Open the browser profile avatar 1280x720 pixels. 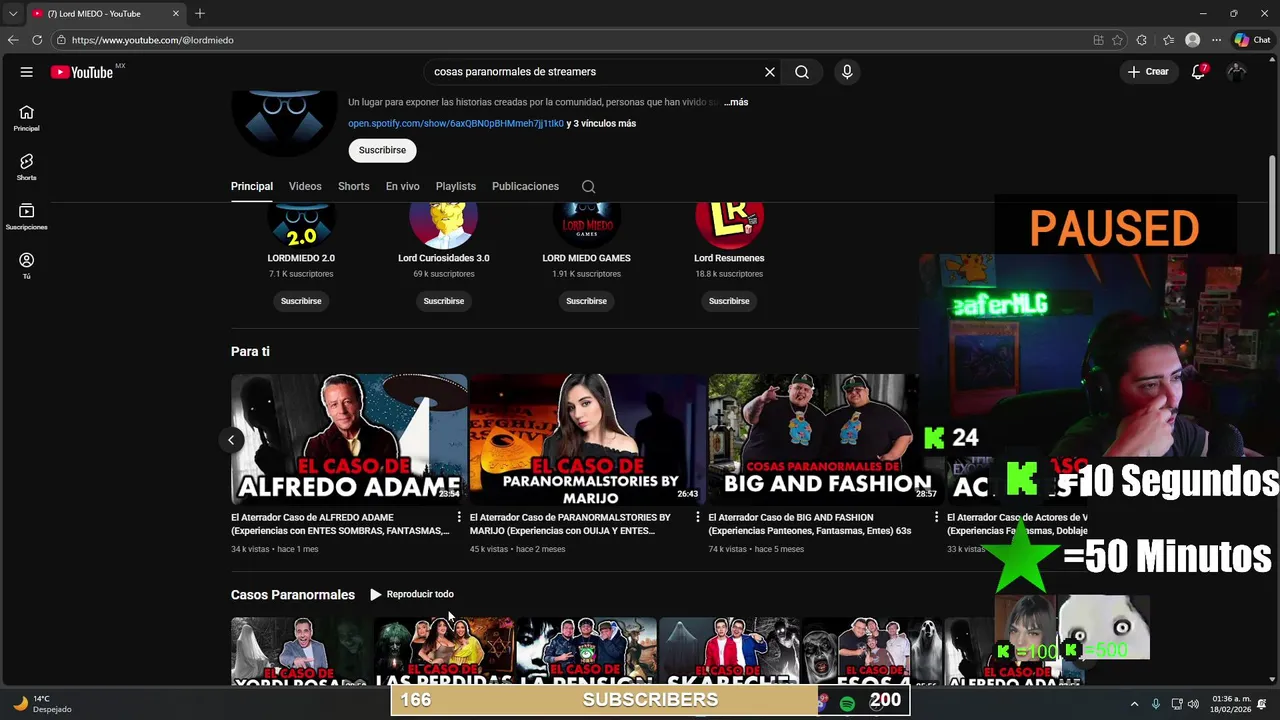(1192, 40)
